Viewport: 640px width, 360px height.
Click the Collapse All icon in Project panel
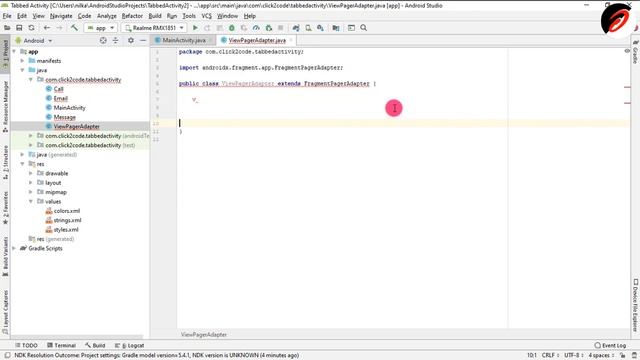(116, 40)
